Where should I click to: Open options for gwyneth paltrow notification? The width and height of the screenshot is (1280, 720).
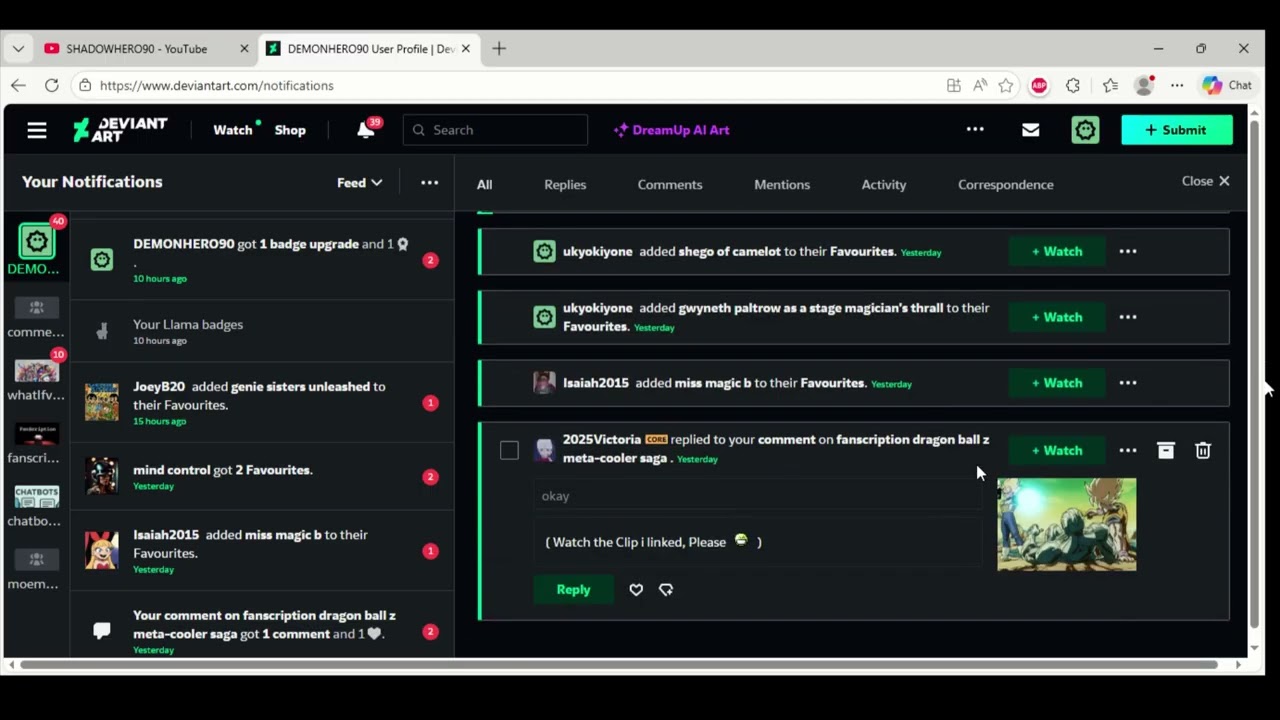click(1128, 317)
